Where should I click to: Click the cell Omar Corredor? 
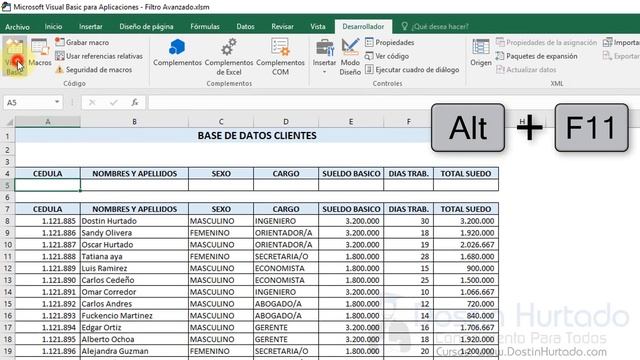pyautogui.click(x=134, y=292)
